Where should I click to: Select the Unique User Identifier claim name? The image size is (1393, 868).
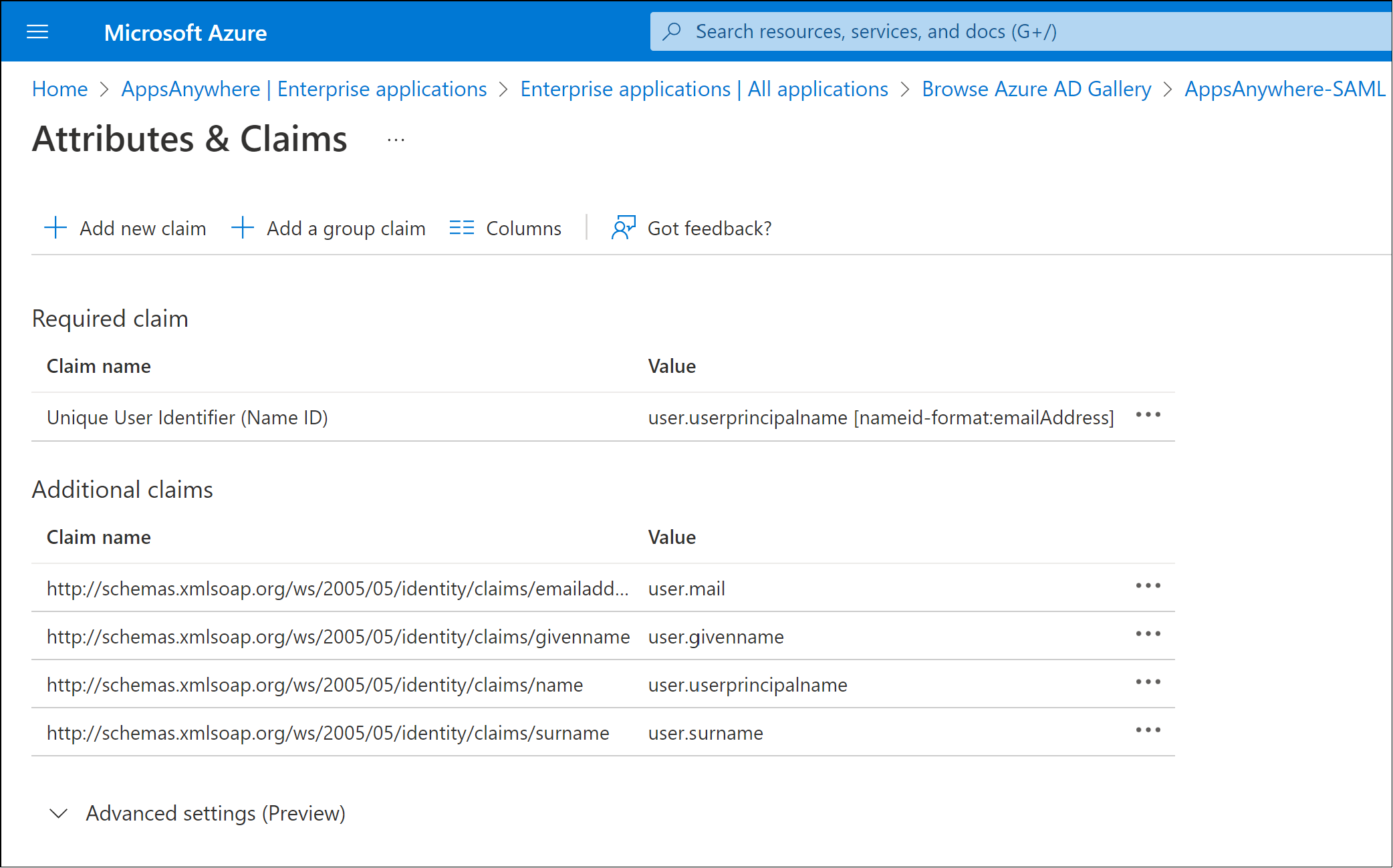point(188,417)
